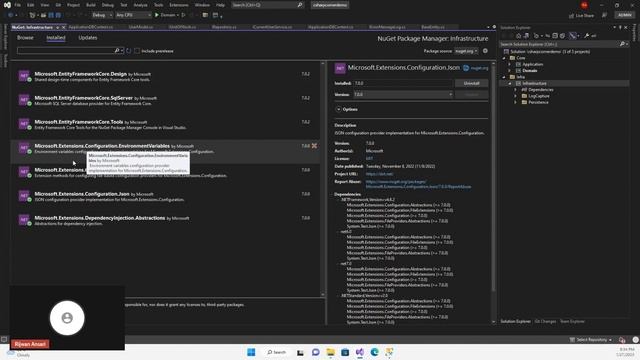Select Microsoft.EntityFrameworkCore.SqlServer package
The image size is (640, 360).
[x=165, y=100]
